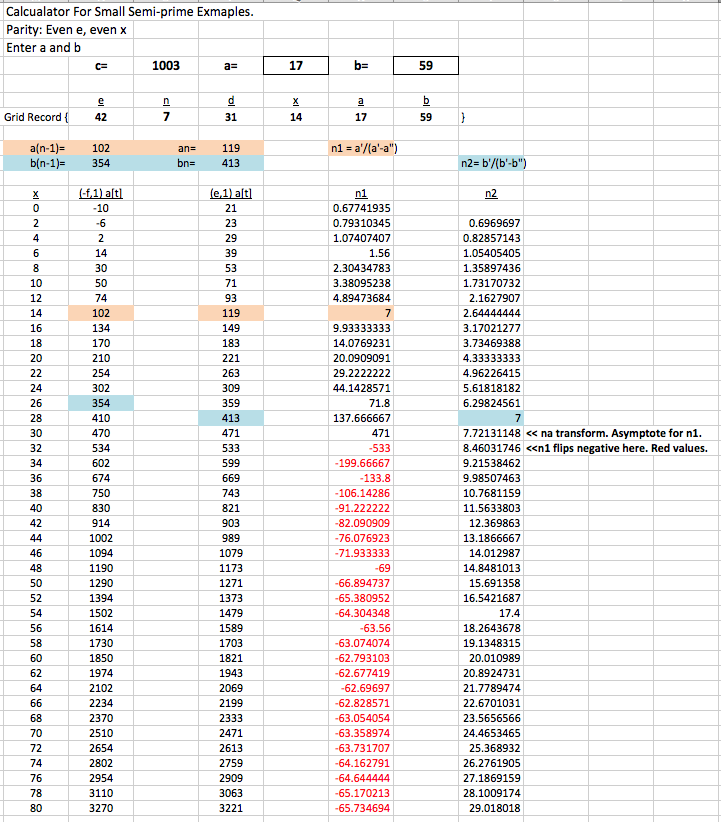Select the 'a=' input cell containing 17
721x822 pixels.
tap(296, 66)
